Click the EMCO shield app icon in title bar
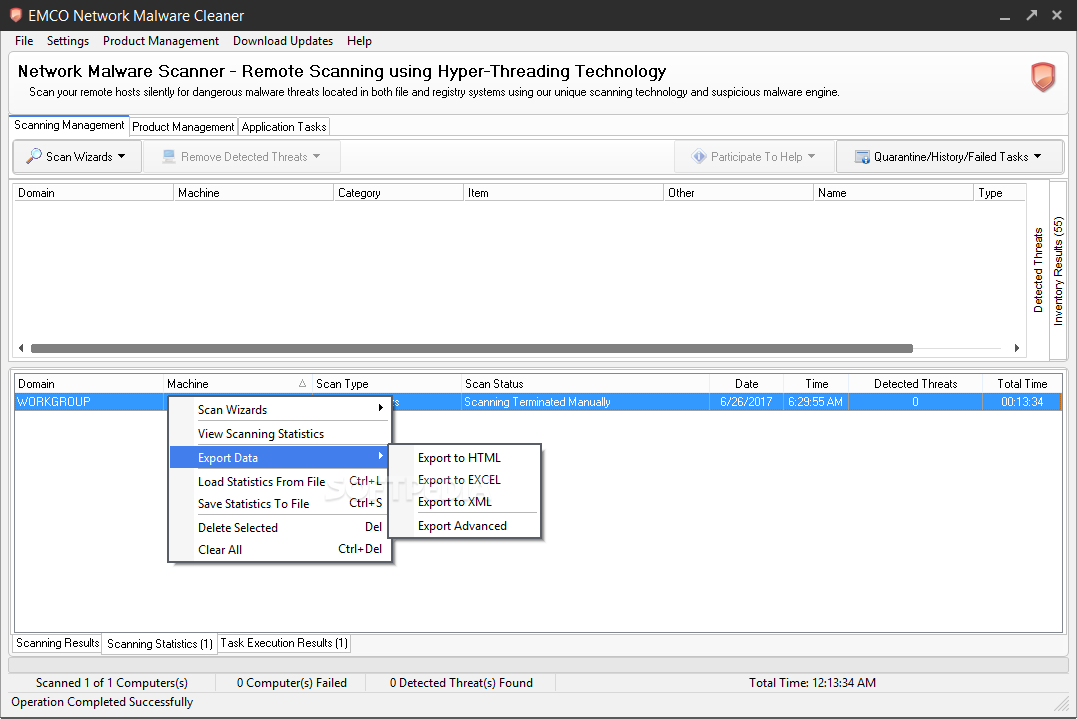Viewport: 1077px width, 719px height. tap(16, 15)
